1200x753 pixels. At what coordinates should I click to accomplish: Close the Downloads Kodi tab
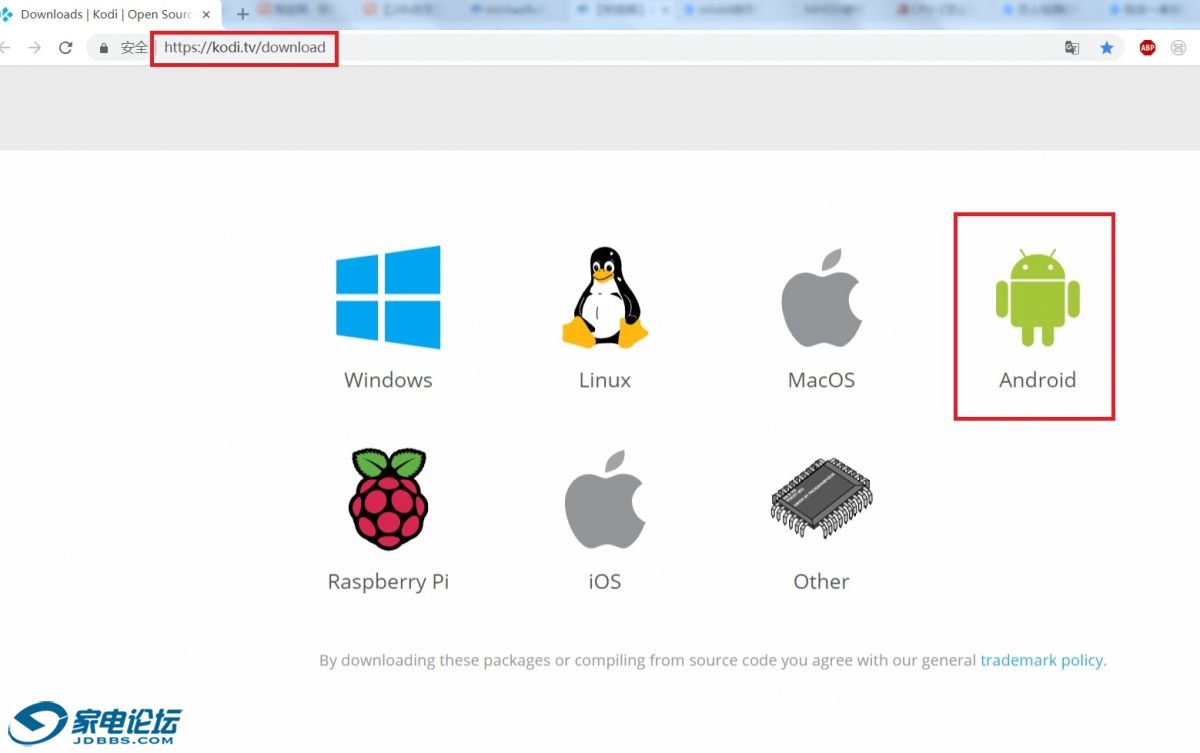[206, 15]
